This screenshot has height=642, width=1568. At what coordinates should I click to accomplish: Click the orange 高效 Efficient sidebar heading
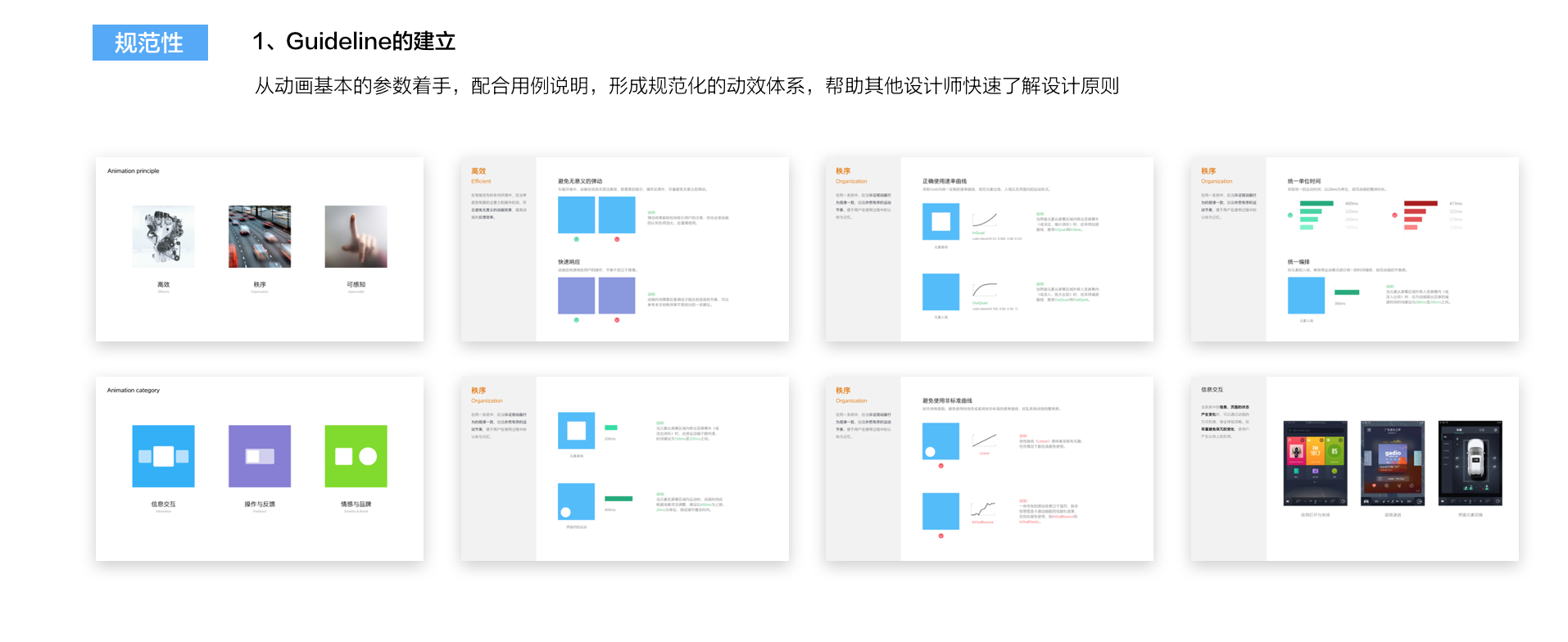pyautogui.click(x=481, y=176)
